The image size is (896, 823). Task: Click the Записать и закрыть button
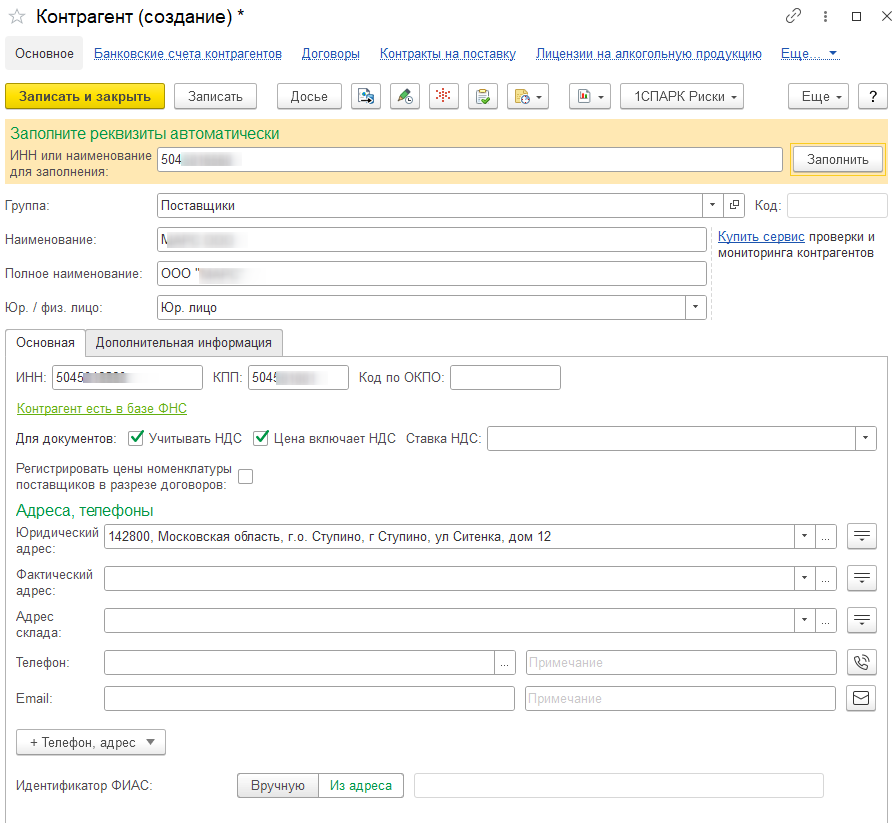click(85, 96)
